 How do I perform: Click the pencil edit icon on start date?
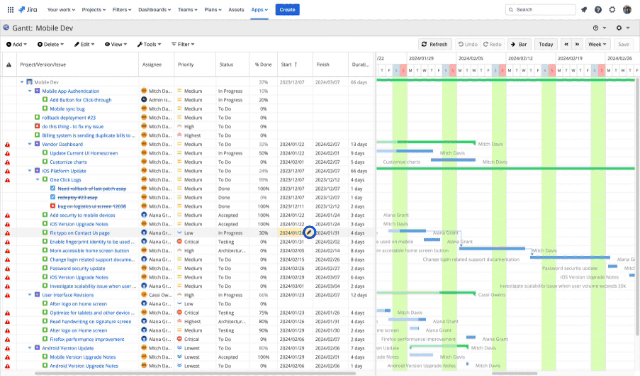309,232
